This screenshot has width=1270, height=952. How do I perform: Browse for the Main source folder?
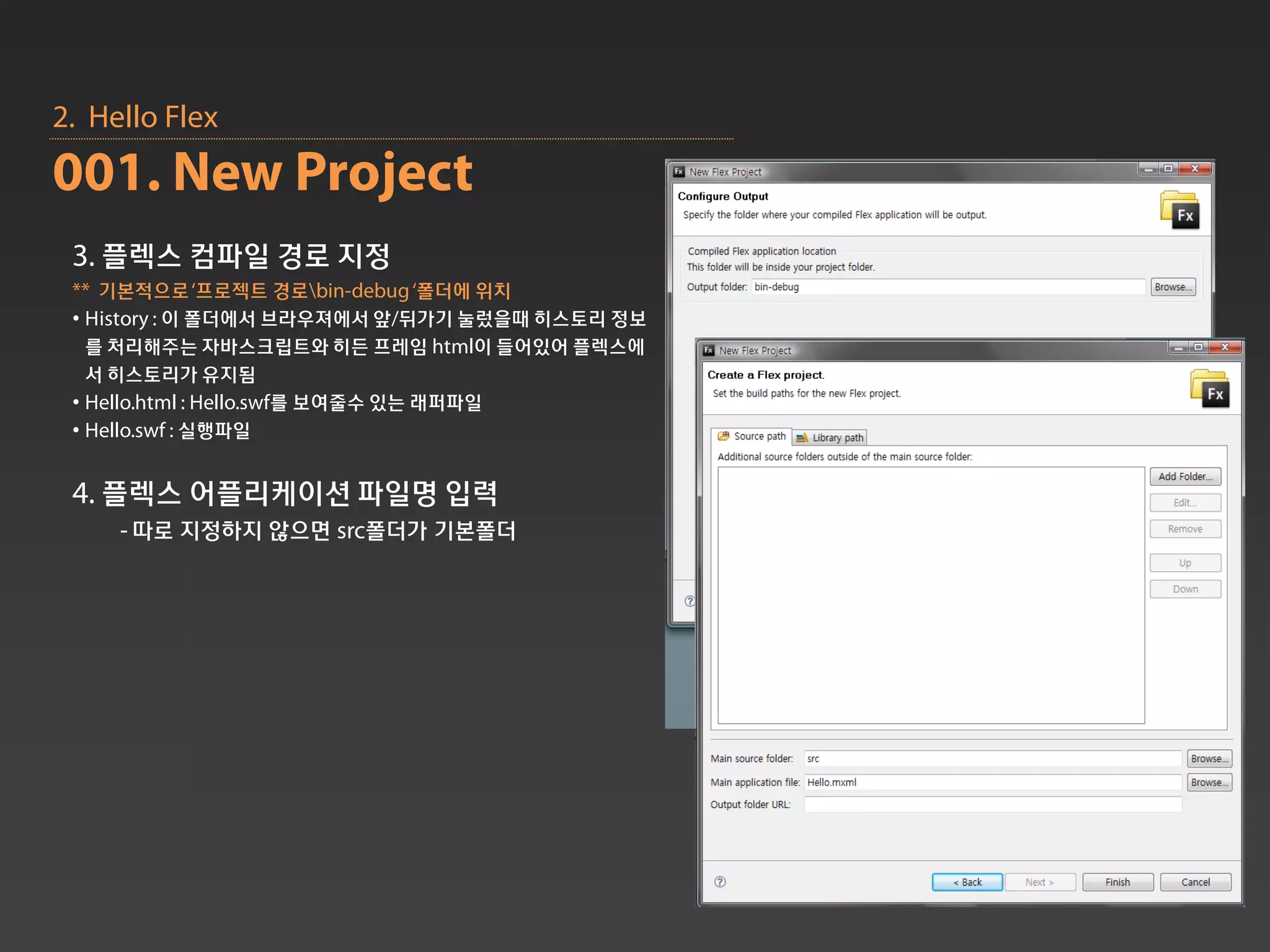[1209, 759]
